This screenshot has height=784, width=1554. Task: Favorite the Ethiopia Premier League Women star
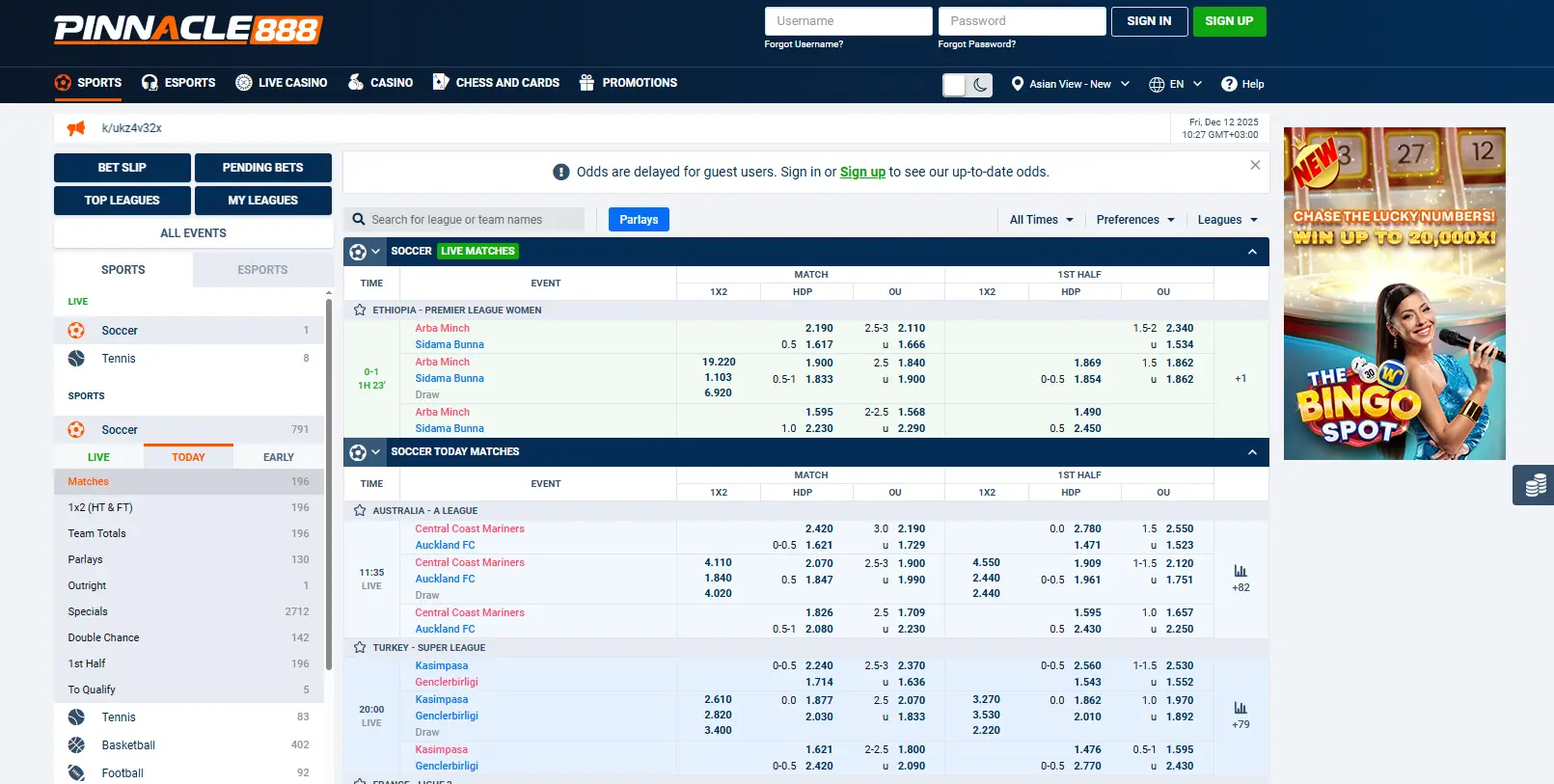360,311
